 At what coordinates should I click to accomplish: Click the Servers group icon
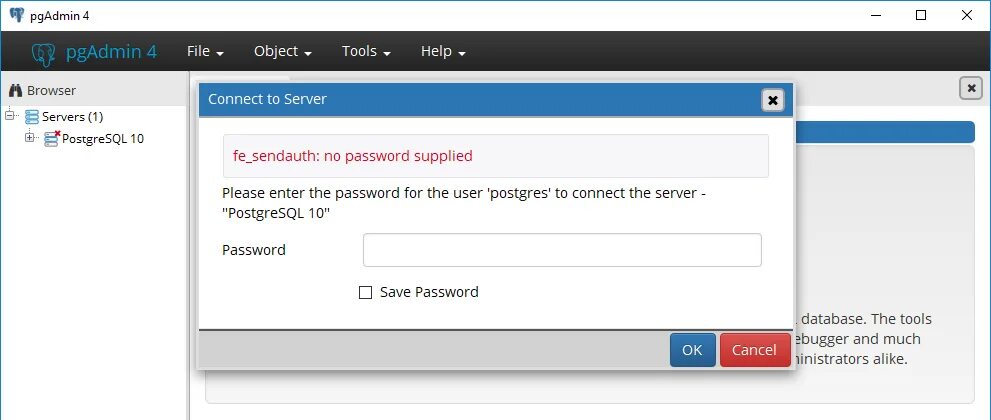(x=32, y=117)
